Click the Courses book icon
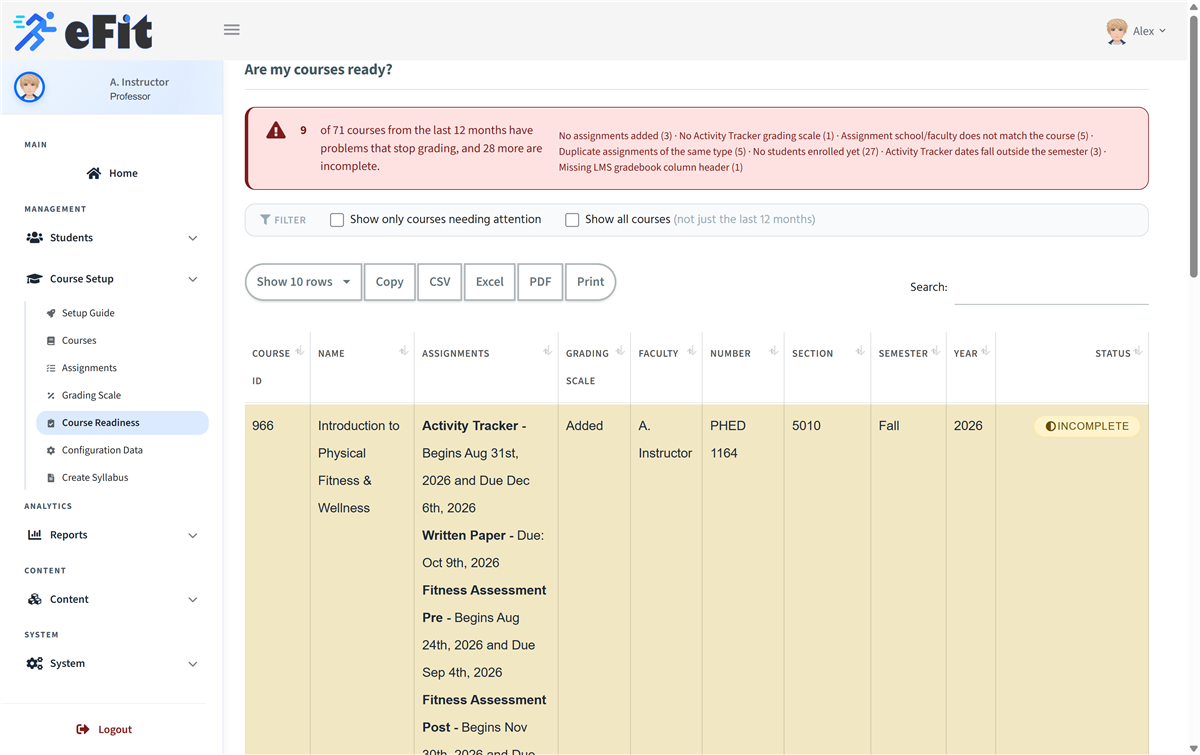1200x755 pixels. tap(51, 341)
